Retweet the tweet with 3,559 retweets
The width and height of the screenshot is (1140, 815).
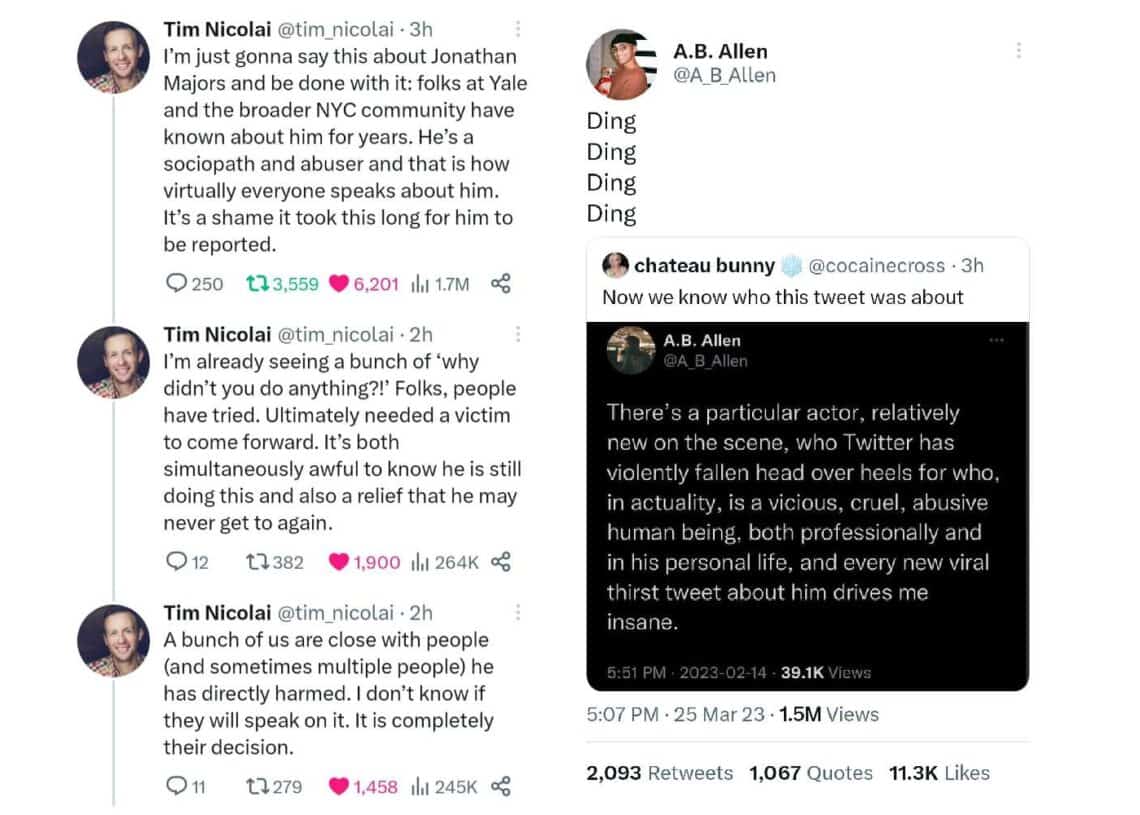point(258,284)
